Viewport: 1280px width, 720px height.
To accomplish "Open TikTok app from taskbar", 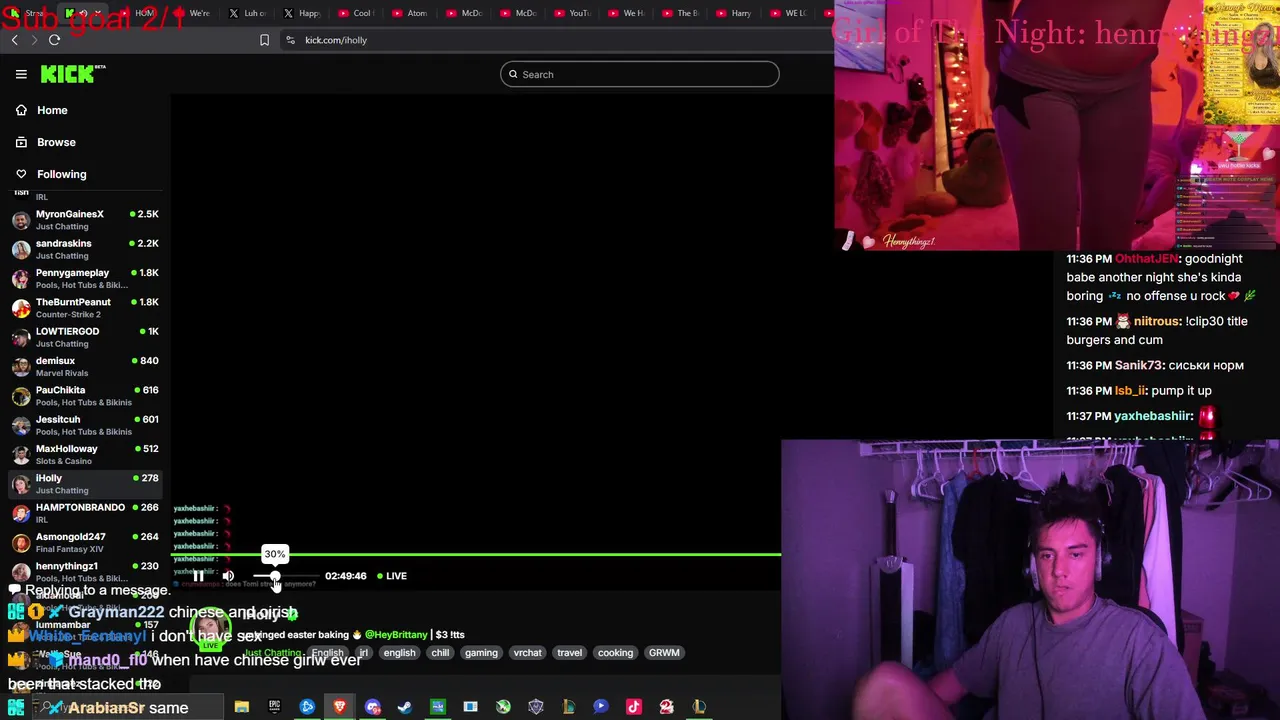I will coord(634,707).
